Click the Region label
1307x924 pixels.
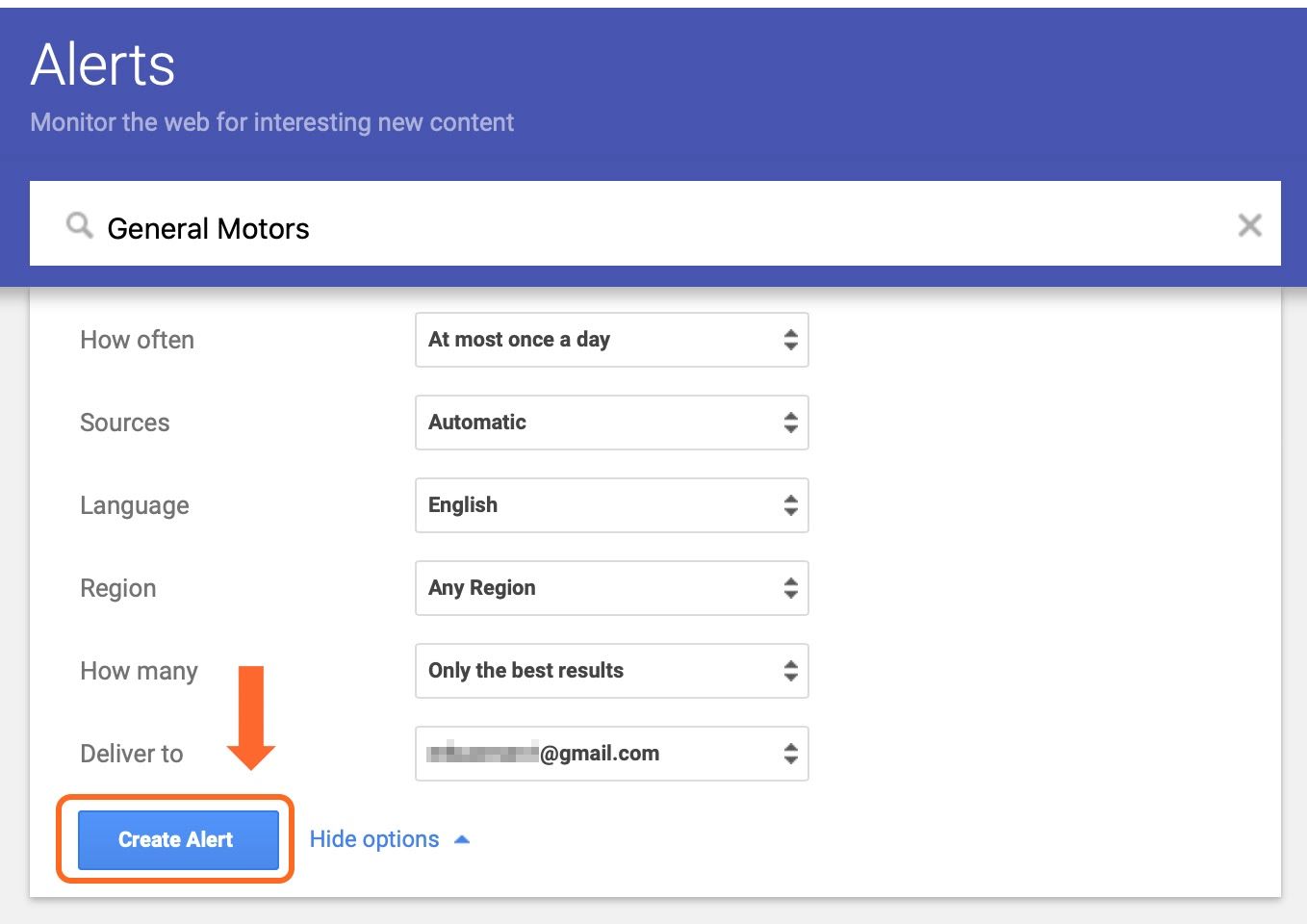[x=118, y=589]
